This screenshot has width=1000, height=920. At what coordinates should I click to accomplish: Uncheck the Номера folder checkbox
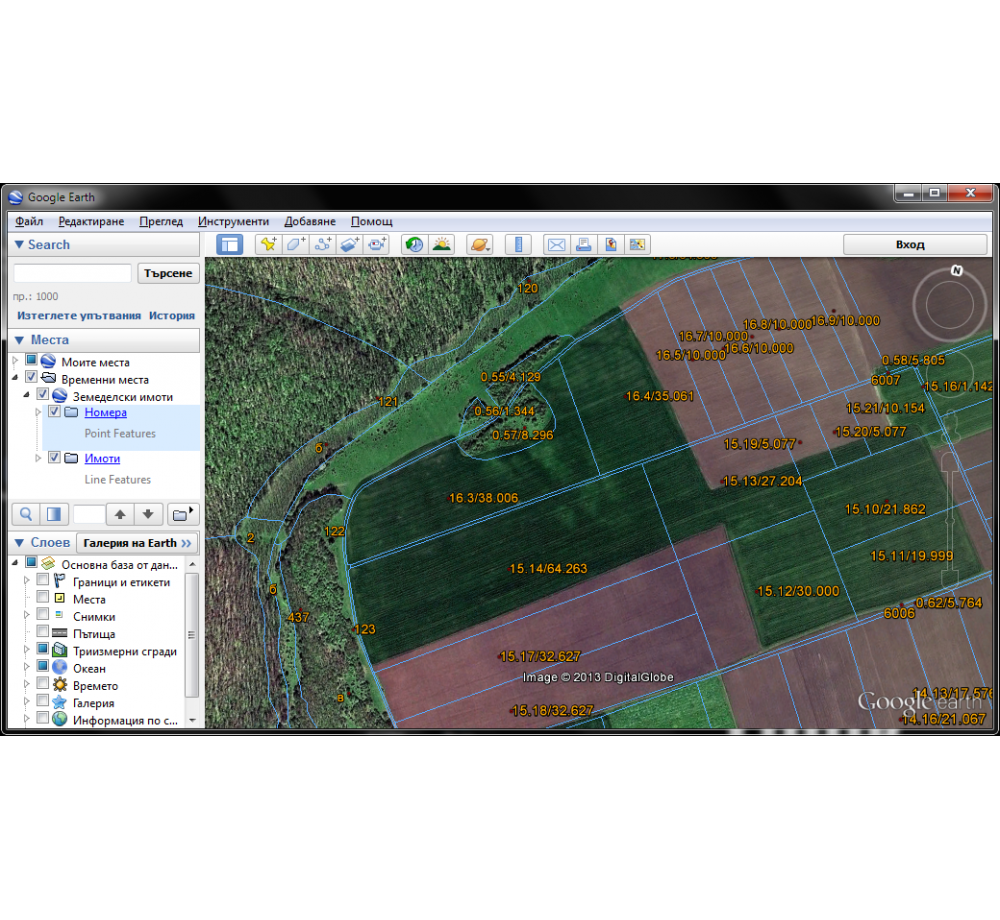point(55,411)
